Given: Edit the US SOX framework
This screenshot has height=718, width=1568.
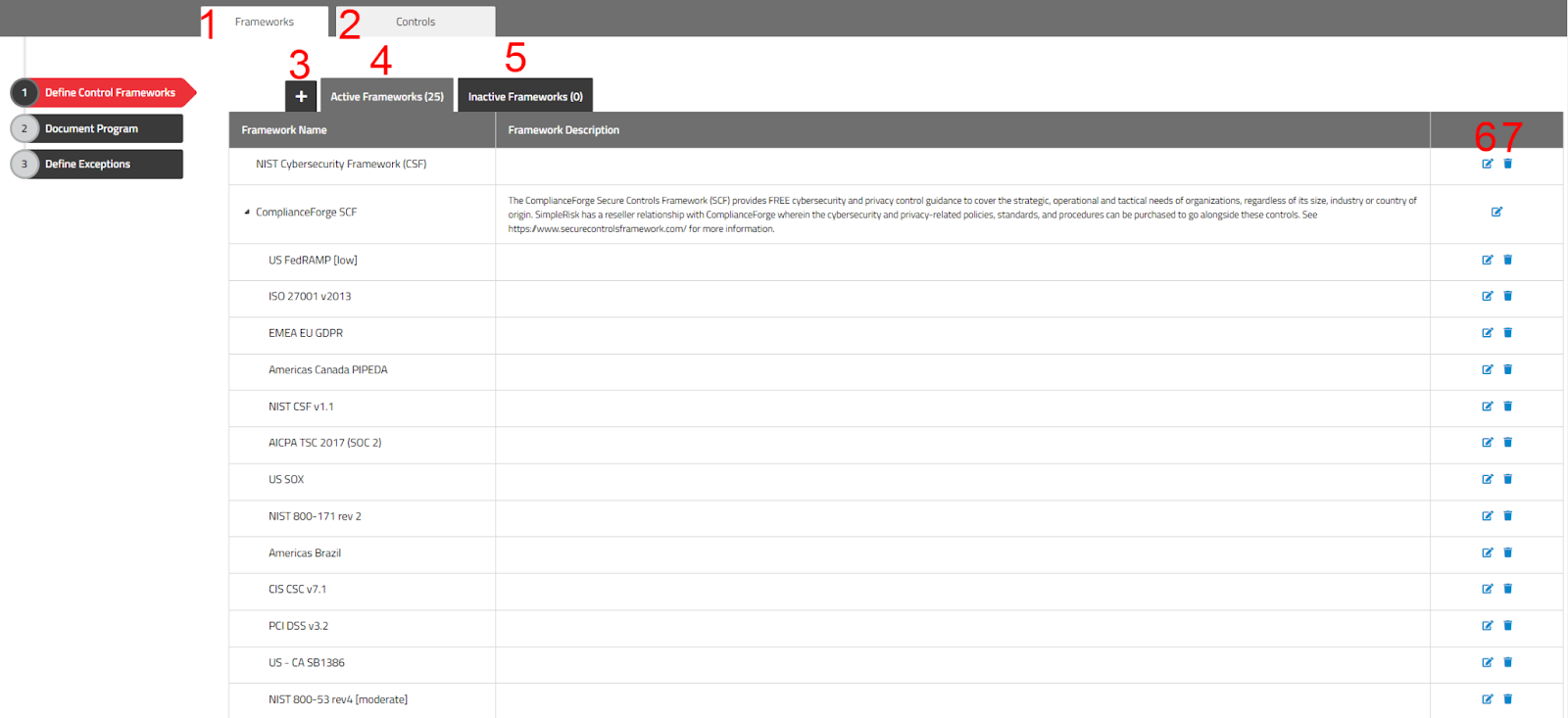Looking at the screenshot, I should [x=1487, y=479].
